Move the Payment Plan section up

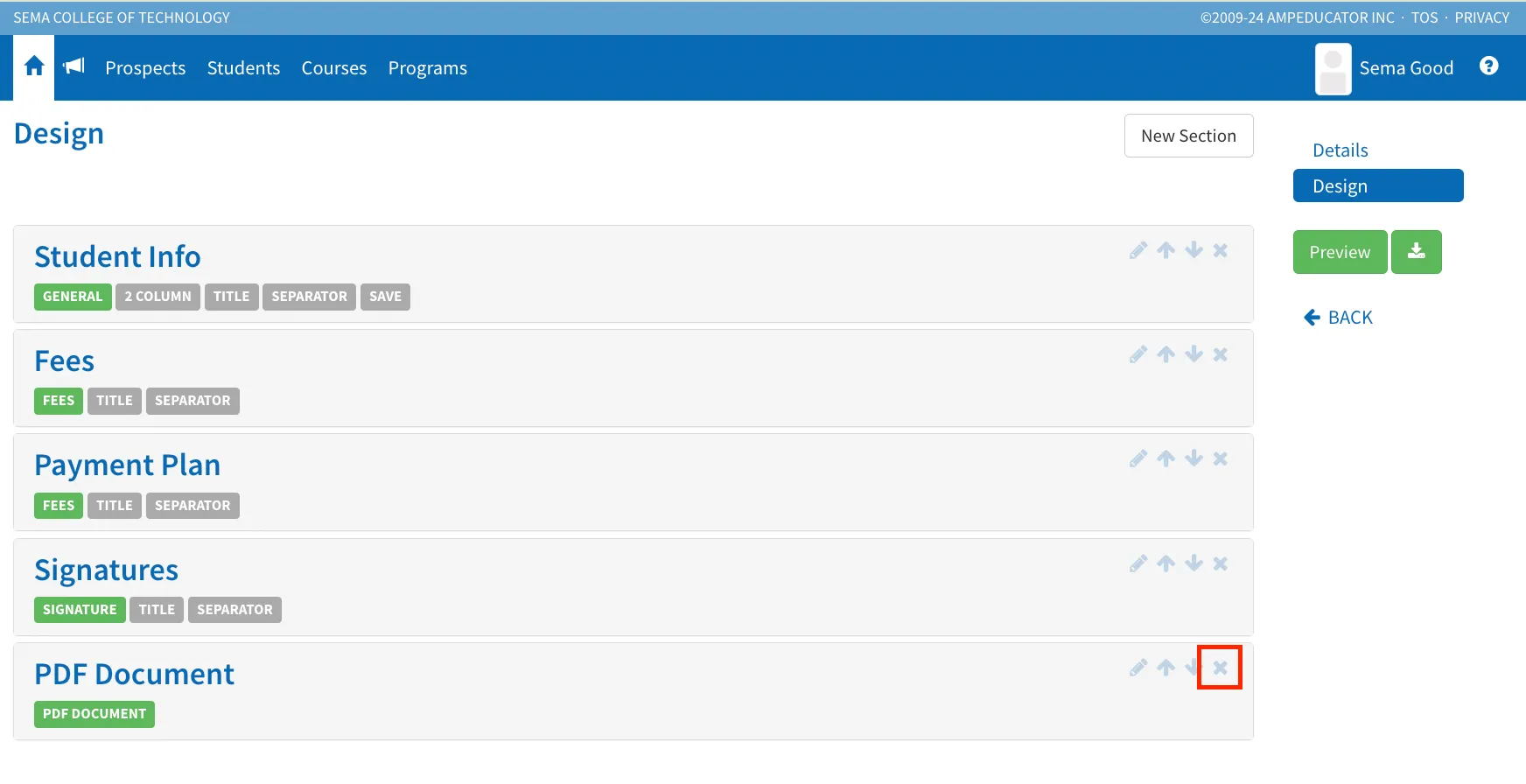[x=1165, y=458]
